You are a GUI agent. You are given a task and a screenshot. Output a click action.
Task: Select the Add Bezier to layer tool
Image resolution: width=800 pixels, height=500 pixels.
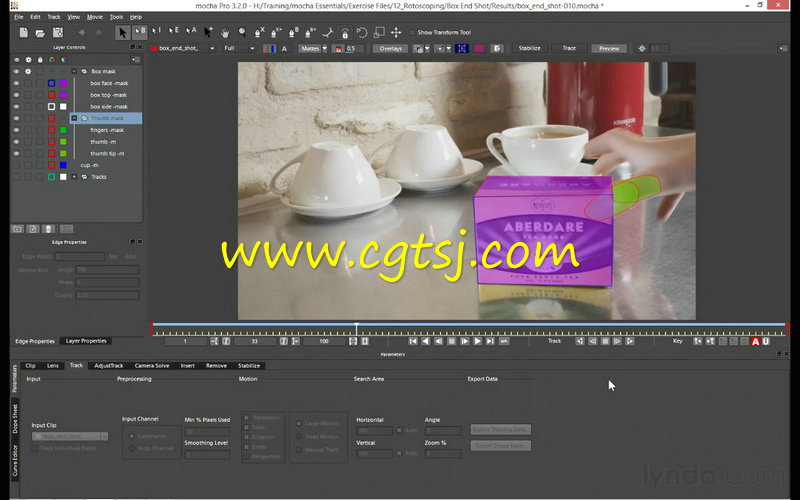[x=310, y=33]
